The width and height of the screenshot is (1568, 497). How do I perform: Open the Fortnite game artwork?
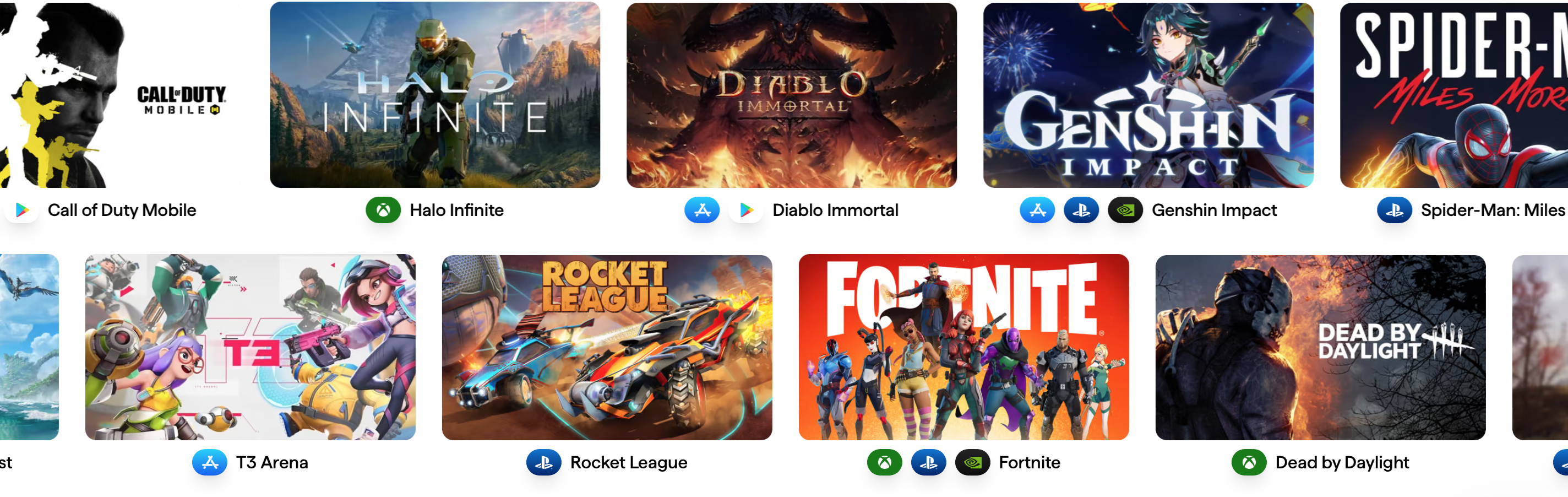click(963, 347)
